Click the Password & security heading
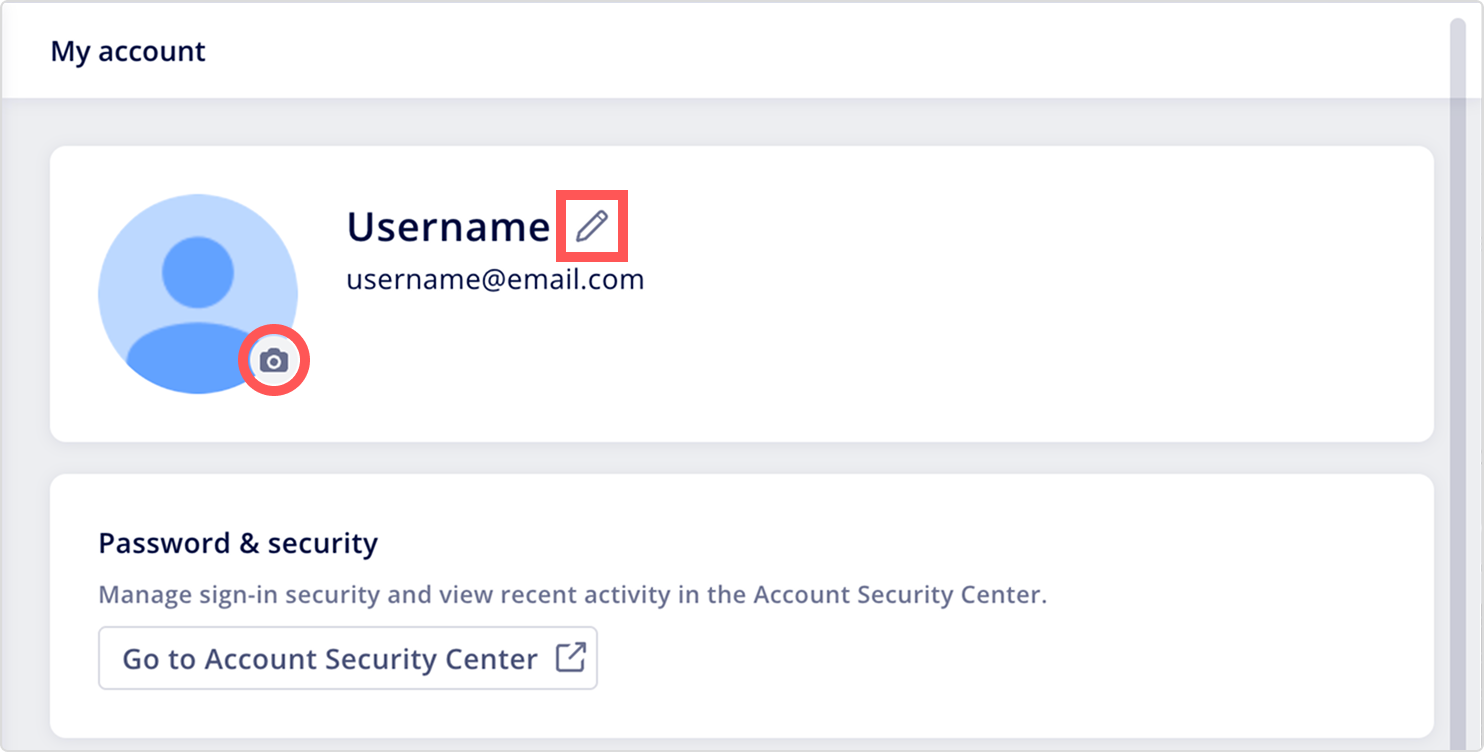Viewport: 1484px width, 752px height. point(238,543)
